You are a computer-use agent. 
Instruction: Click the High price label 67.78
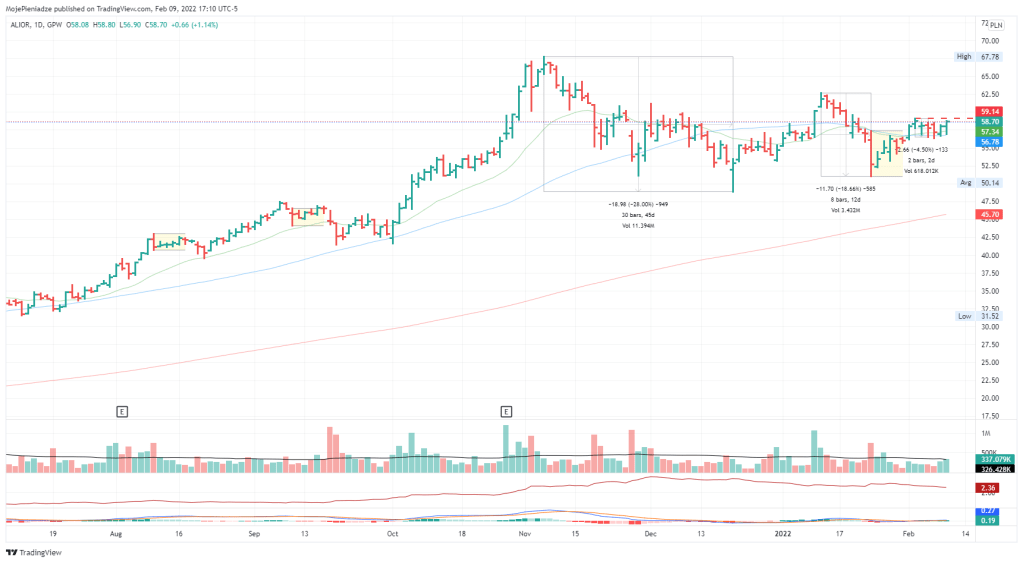[x=992, y=57]
